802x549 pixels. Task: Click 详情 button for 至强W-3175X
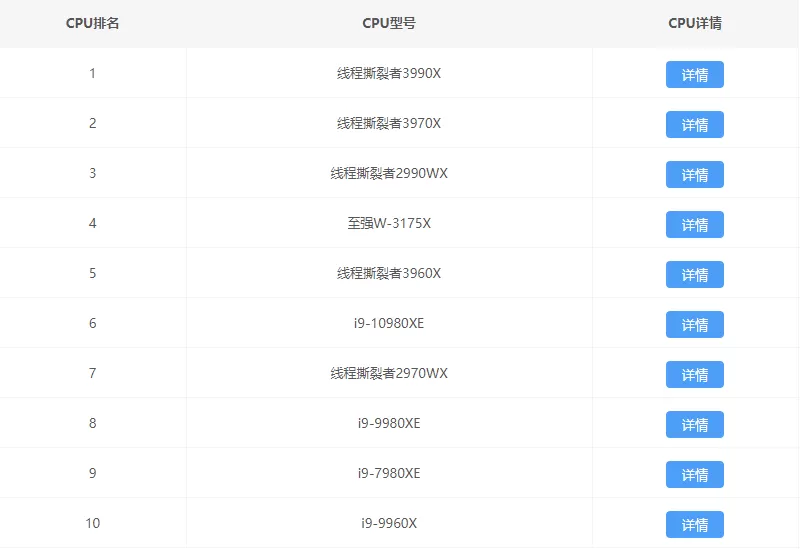pyautogui.click(x=694, y=224)
